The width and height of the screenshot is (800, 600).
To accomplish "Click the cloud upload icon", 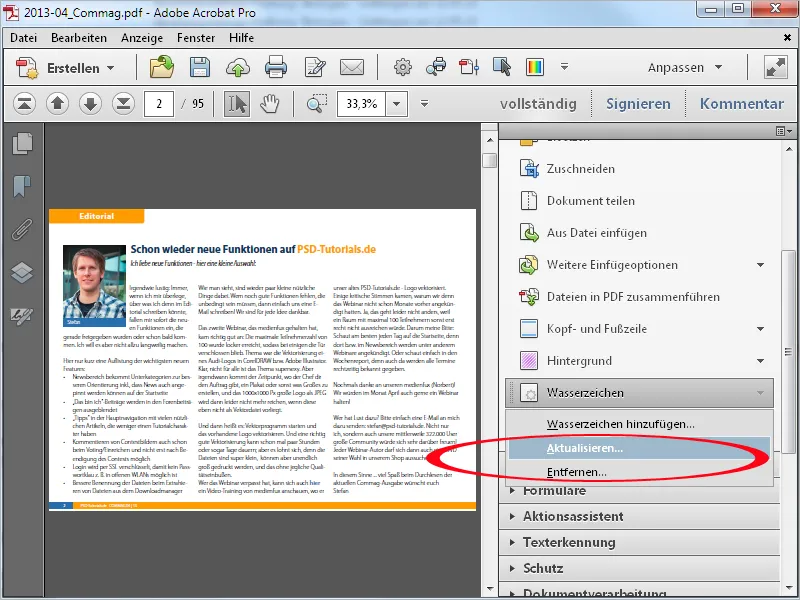I will (x=238, y=67).
